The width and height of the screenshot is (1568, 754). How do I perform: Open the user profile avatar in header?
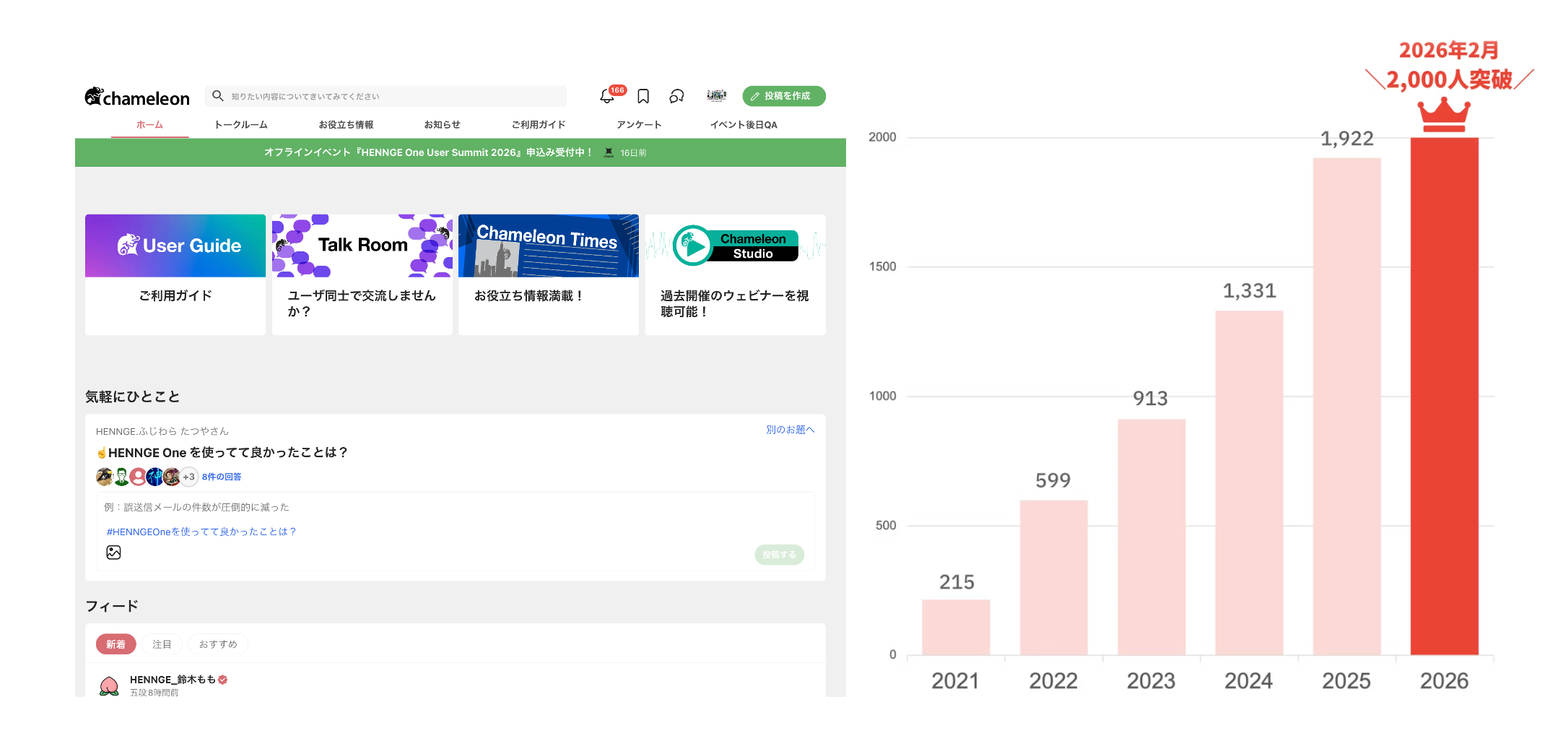pyautogui.click(x=716, y=95)
